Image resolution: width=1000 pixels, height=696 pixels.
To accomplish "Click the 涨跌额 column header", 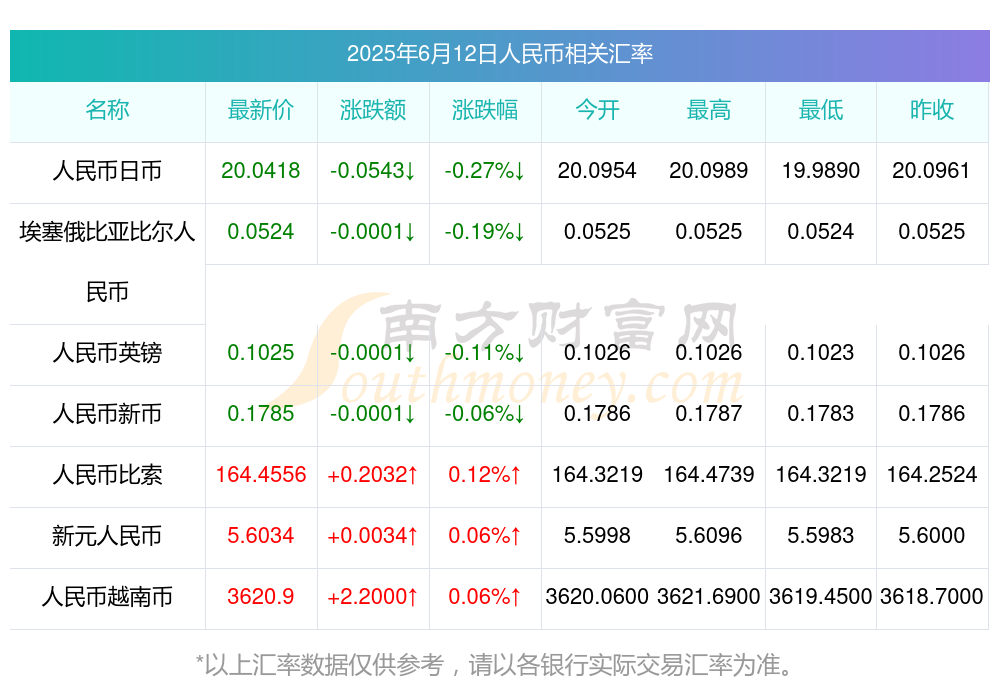I will pos(373,110).
